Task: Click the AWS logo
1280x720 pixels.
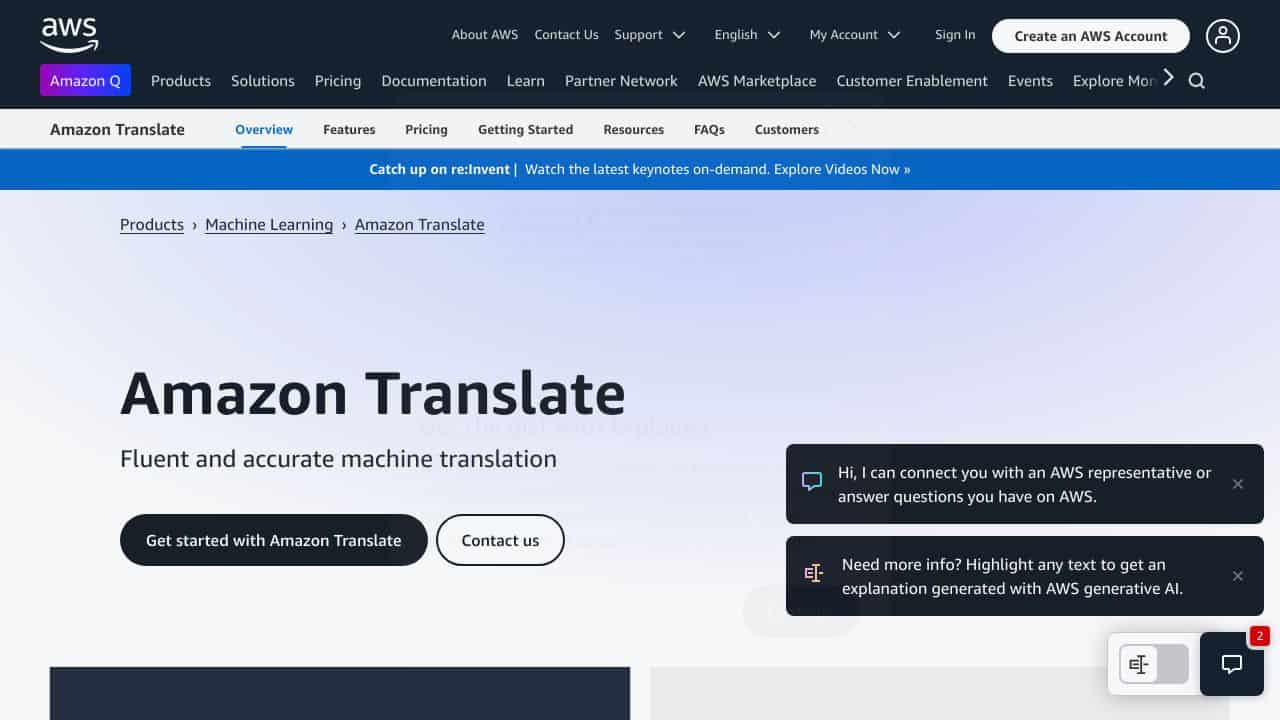Action: [x=69, y=35]
